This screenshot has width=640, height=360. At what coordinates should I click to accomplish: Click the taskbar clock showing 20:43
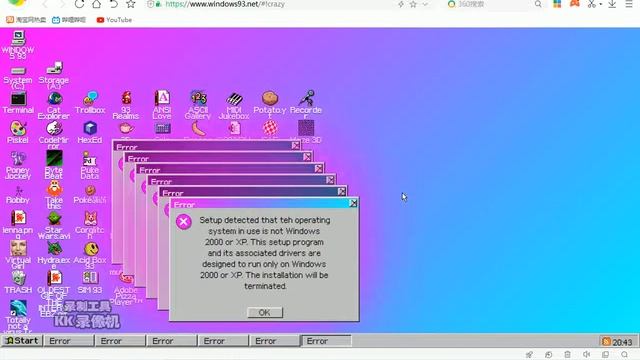(622, 342)
